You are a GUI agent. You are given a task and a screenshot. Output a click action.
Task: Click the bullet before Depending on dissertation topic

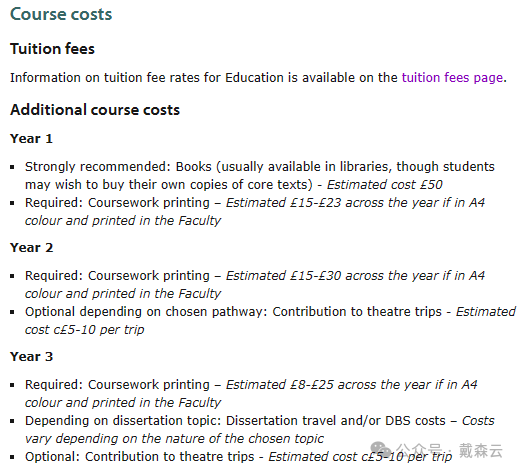[x=12, y=421]
